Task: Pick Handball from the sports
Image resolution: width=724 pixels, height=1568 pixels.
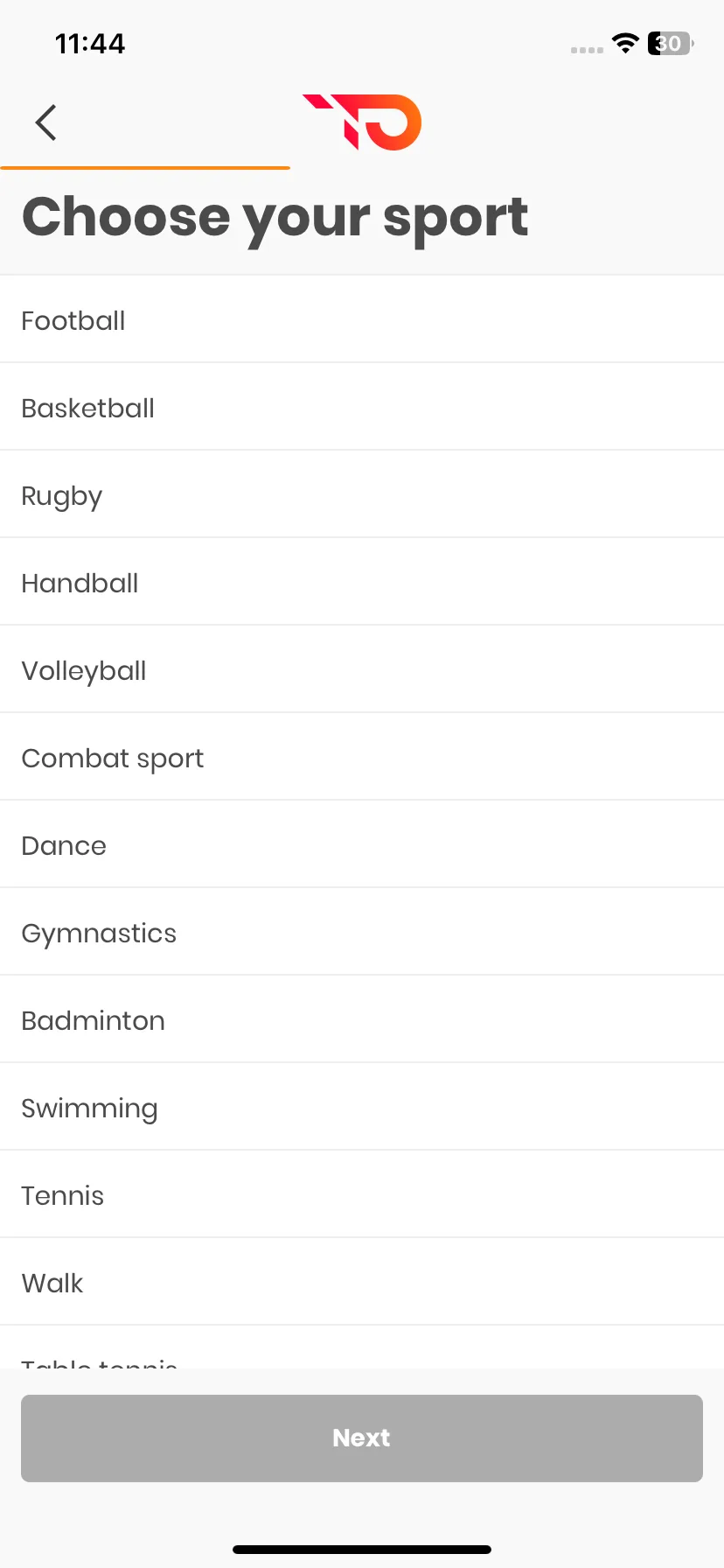Action: pyautogui.click(x=362, y=582)
